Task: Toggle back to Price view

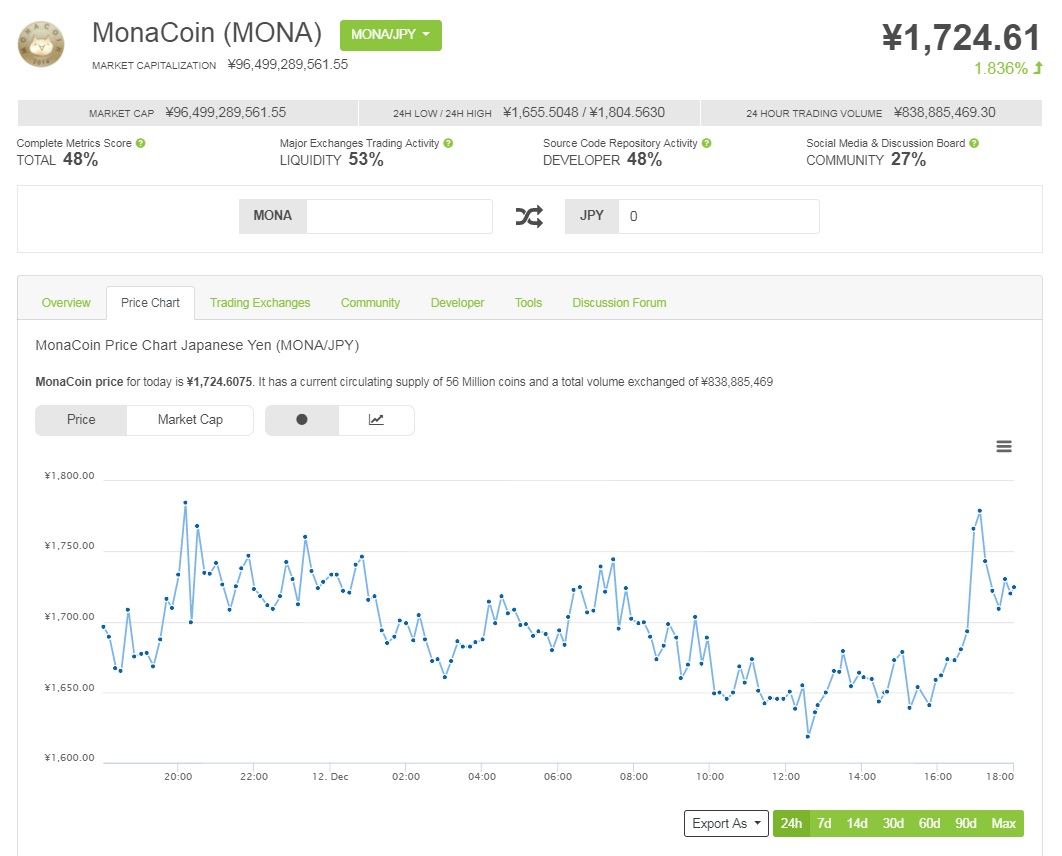Action: tap(80, 420)
